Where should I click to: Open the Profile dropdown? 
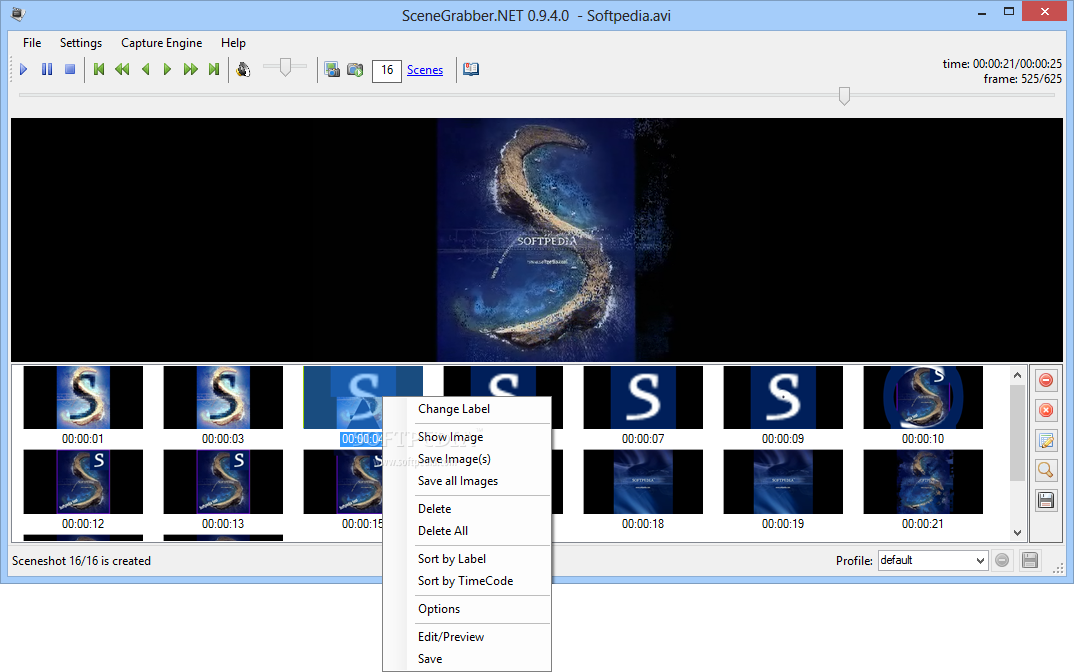click(933, 560)
